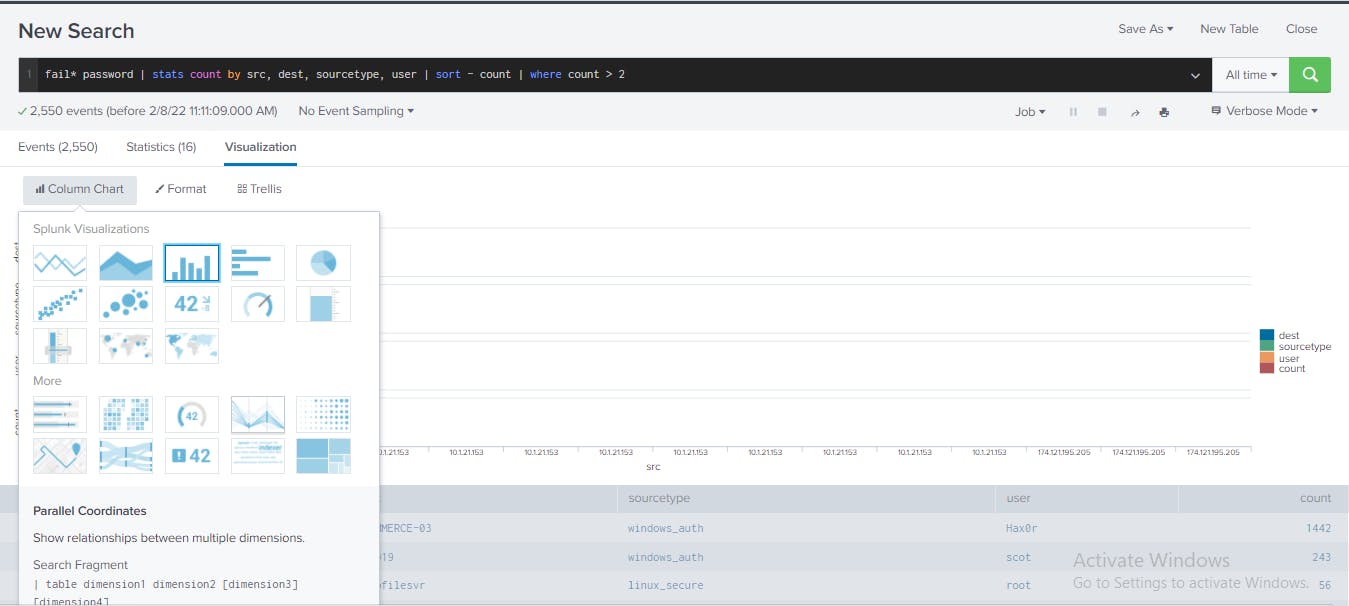Open the No Event Sampling dropdown
Image resolution: width=1349 pixels, height=606 pixels.
(x=356, y=111)
